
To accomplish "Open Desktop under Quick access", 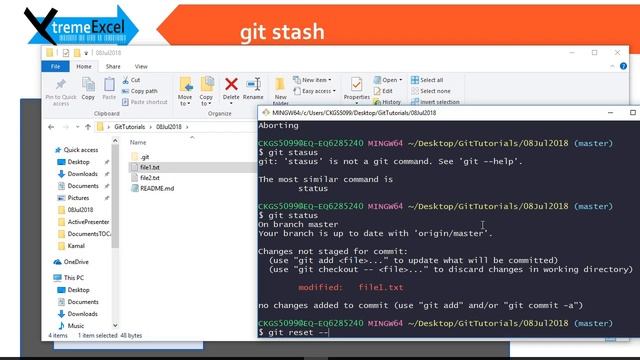I will pyautogui.click(x=78, y=162).
